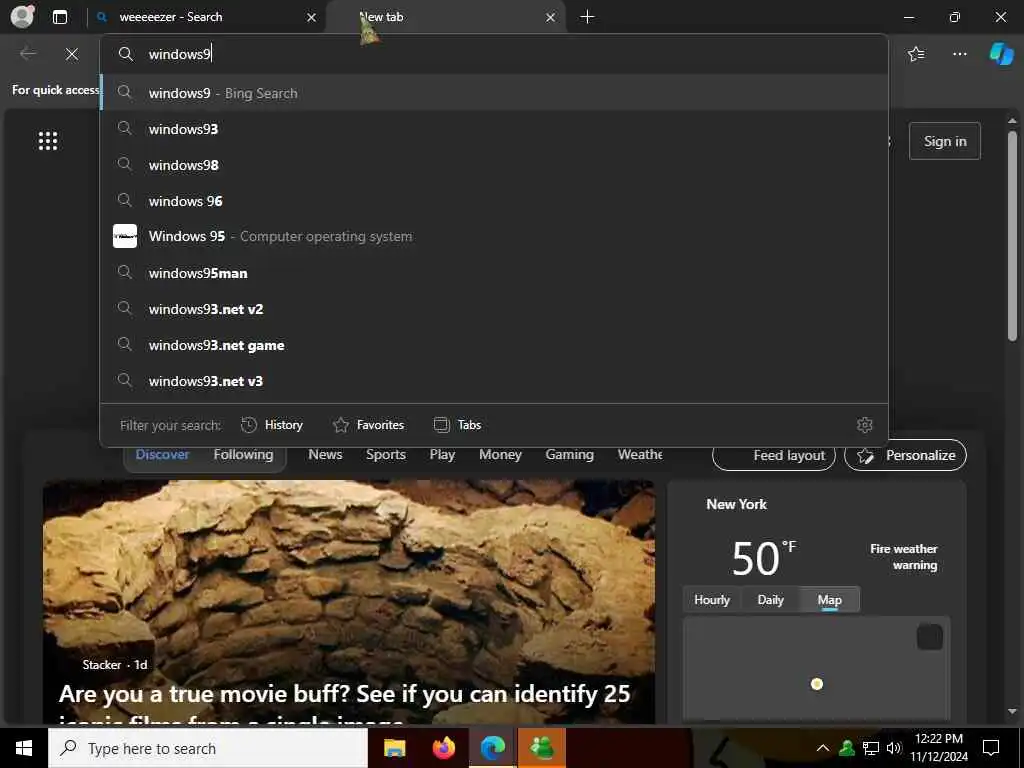
Task: Select the windows93.net game suggestion
Action: (x=494, y=345)
